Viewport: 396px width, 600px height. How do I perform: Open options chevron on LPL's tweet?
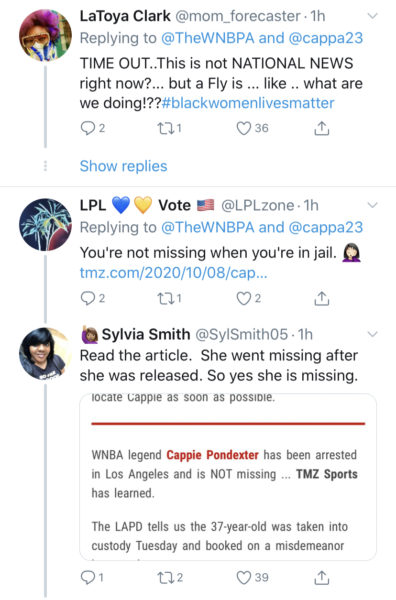click(372, 205)
